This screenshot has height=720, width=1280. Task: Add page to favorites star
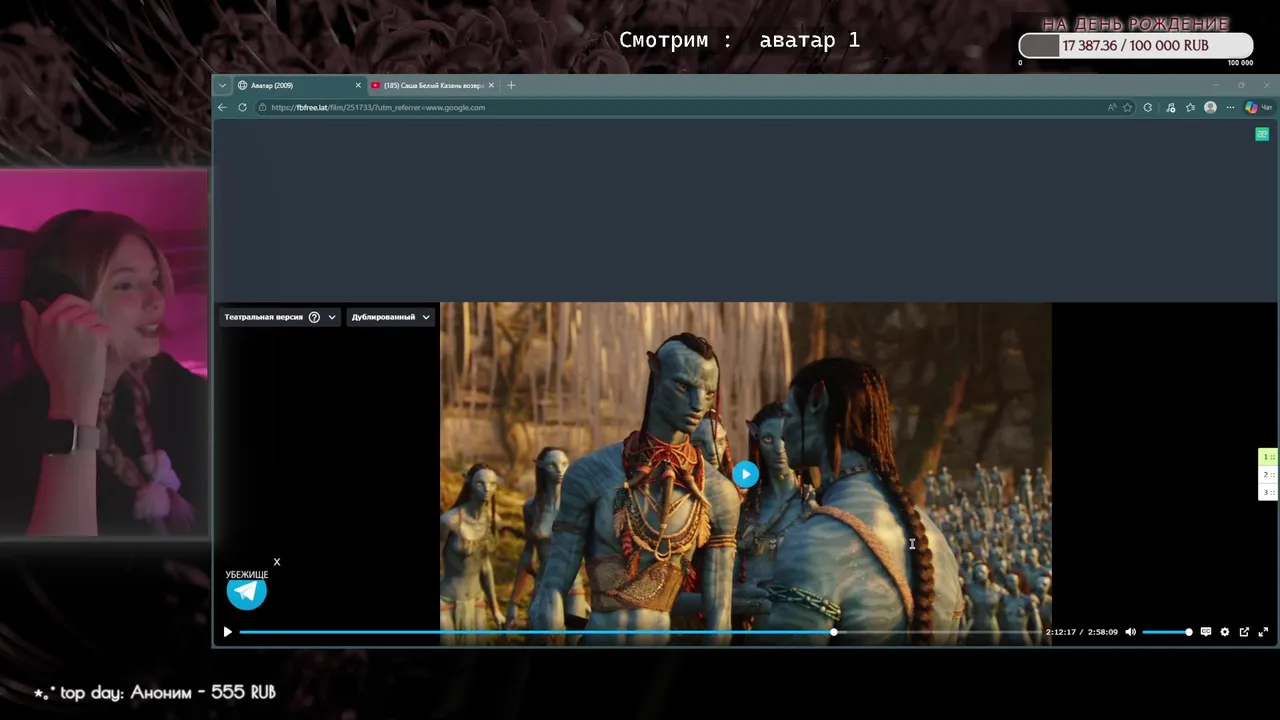1127,107
